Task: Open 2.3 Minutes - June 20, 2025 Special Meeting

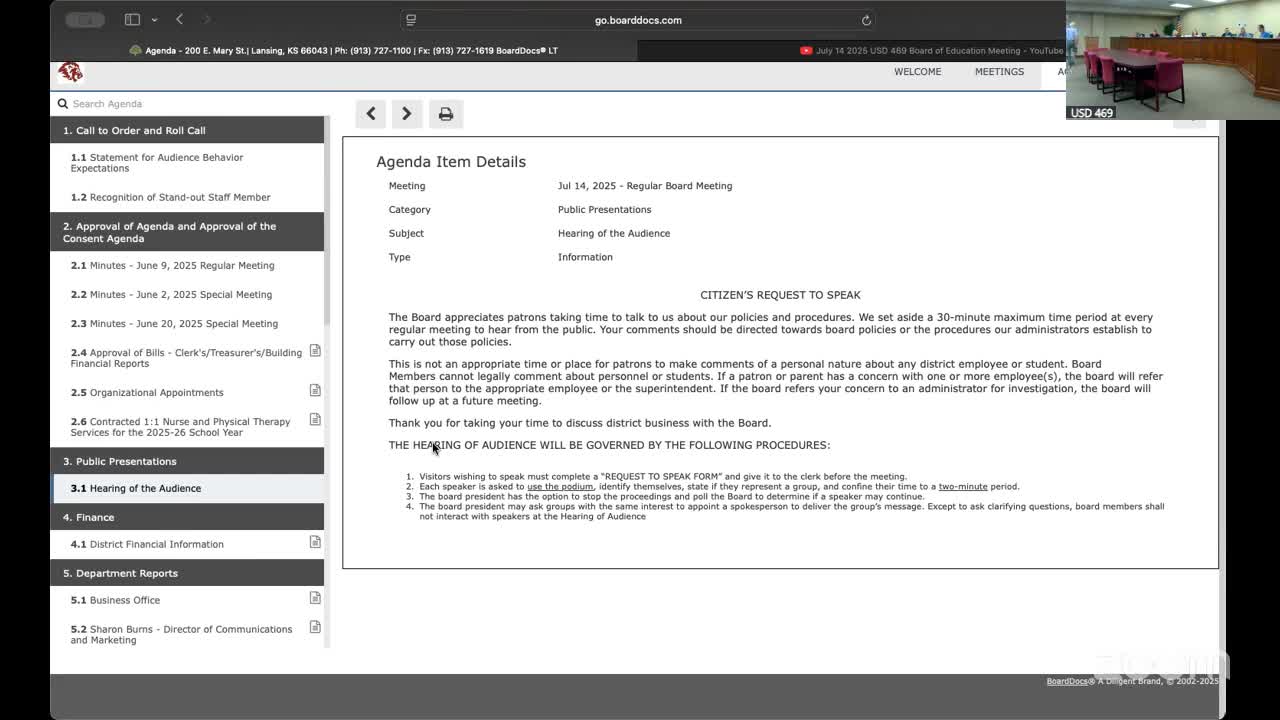Action: (x=188, y=323)
